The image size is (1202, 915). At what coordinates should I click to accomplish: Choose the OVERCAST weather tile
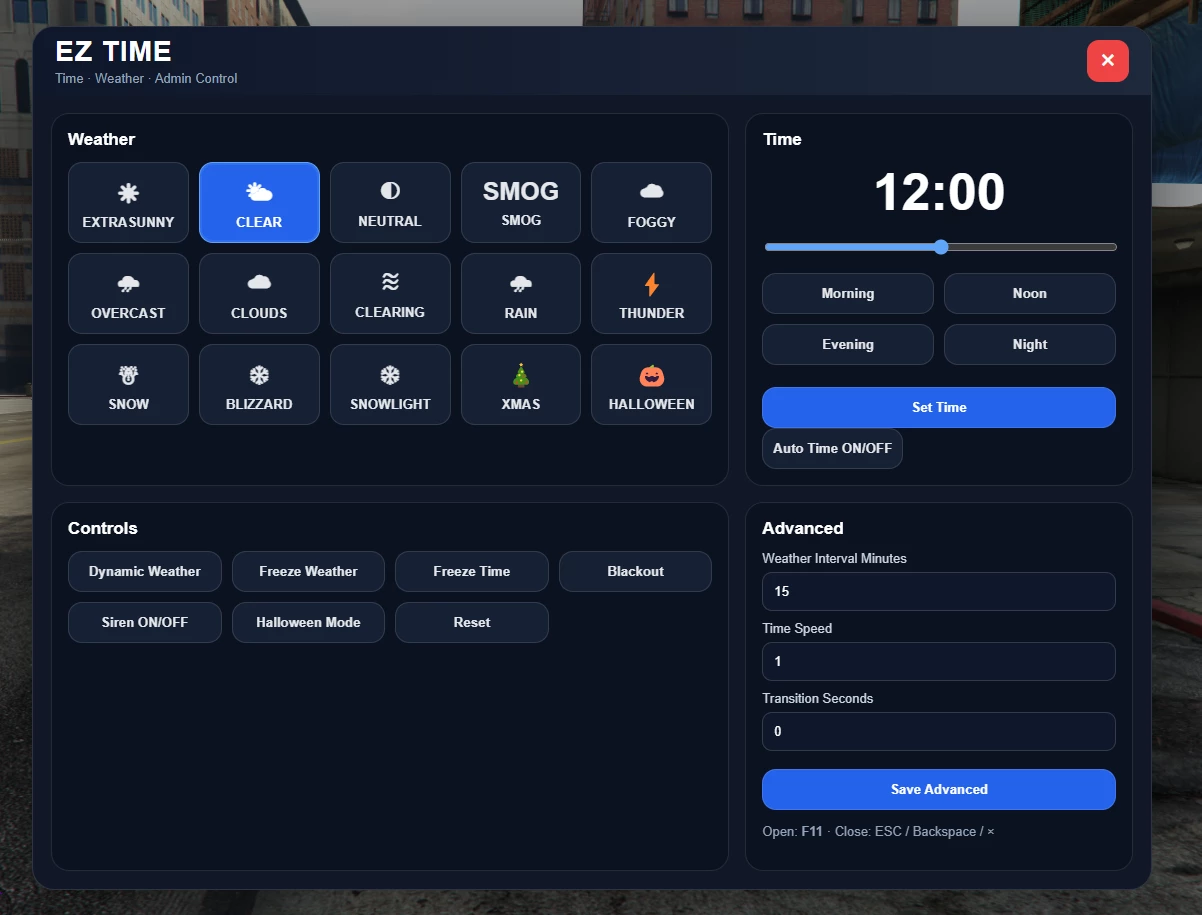click(128, 293)
